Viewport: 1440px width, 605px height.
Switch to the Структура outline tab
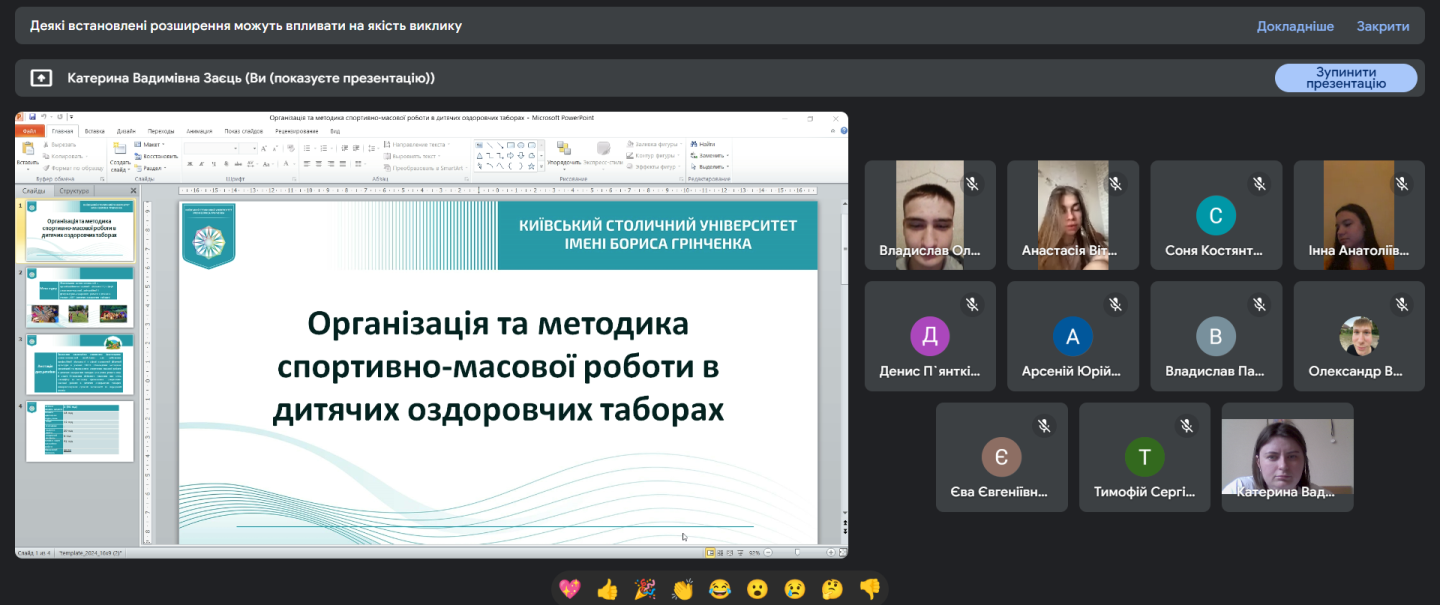click(74, 190)
